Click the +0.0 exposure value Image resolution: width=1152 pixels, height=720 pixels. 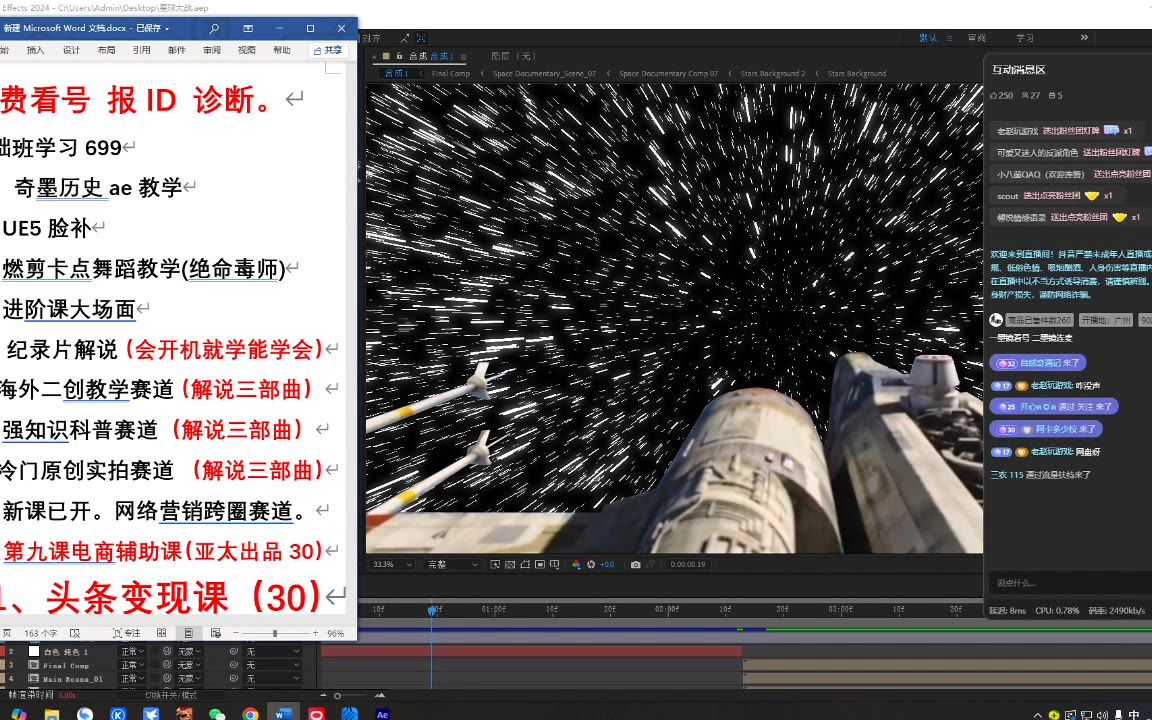click(607, 564)
